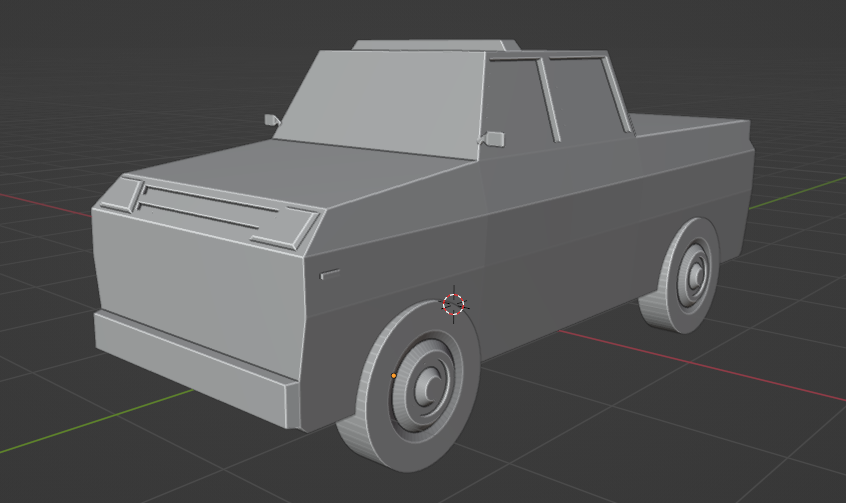Select the orange origin point on front wheel
The image size is (846, 503).
(x=394, y=376)
